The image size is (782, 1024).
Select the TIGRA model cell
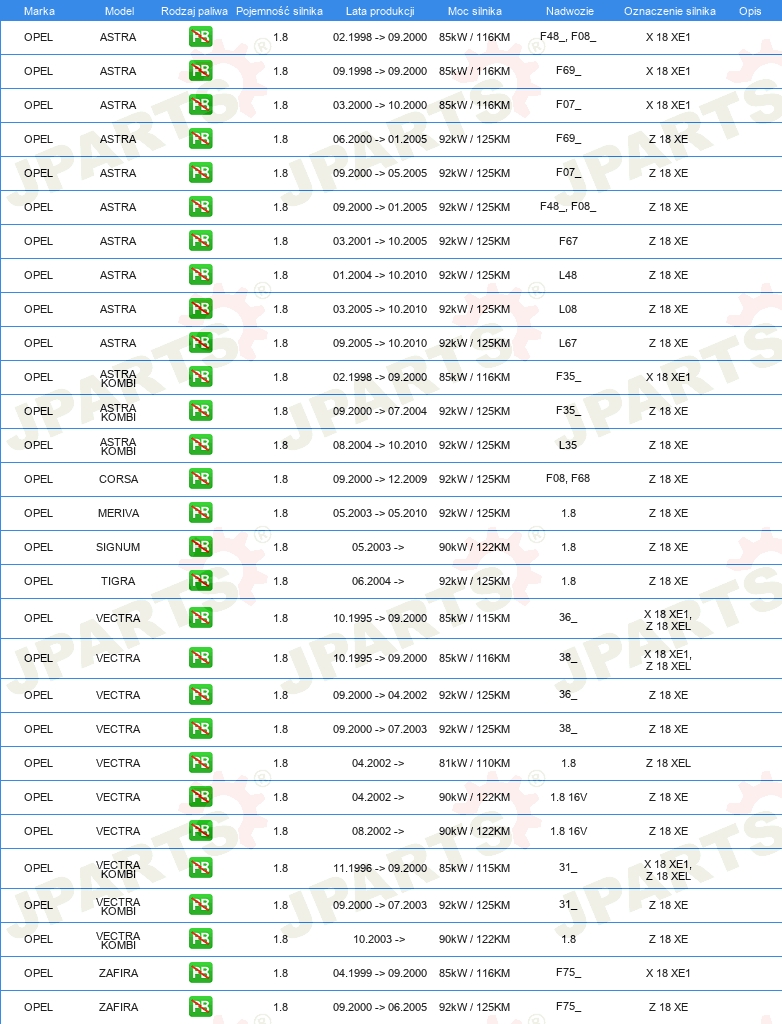tap(118, 581)
